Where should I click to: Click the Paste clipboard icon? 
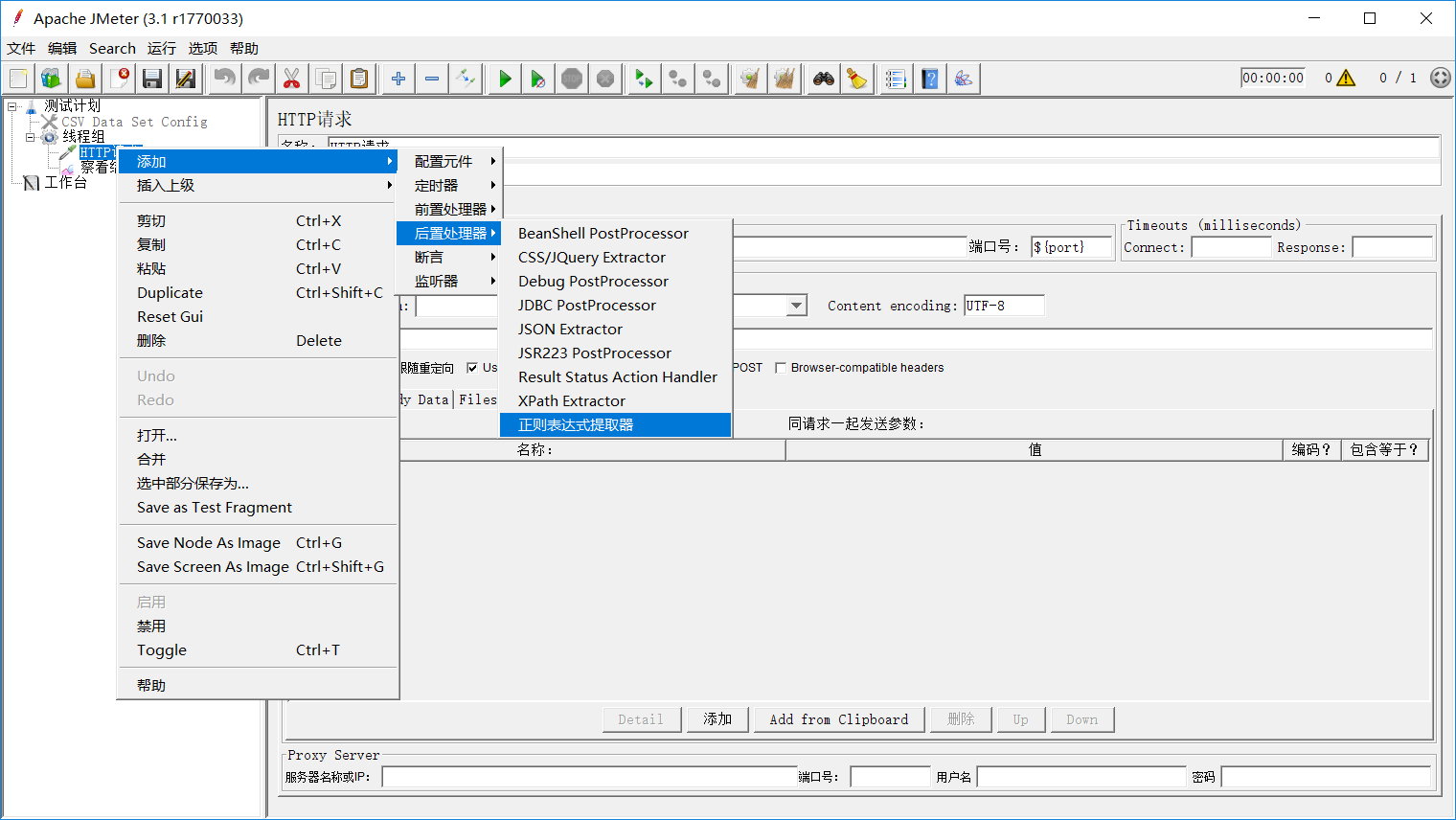(359, 79)
